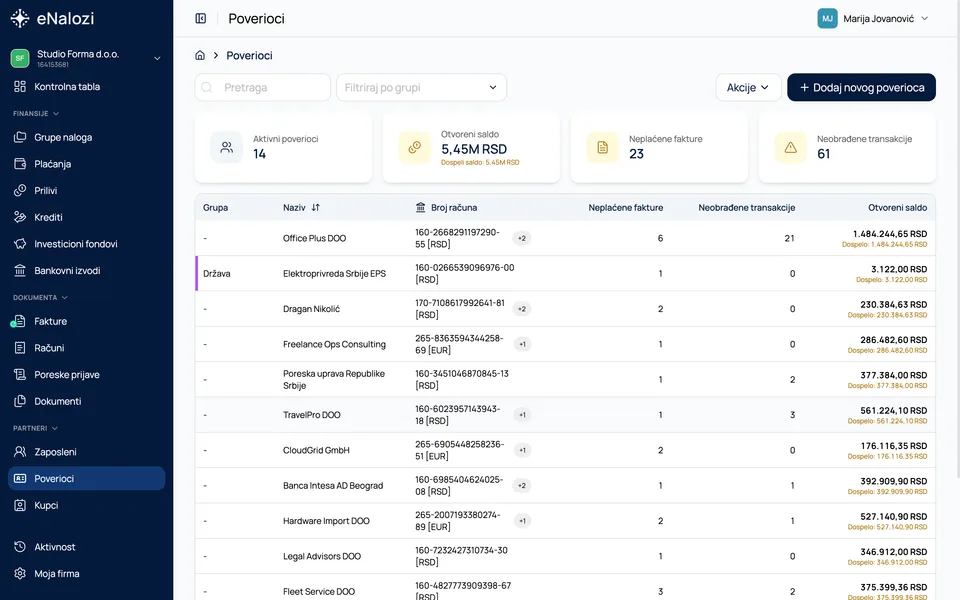Click the Zaposleni person icon
Image resolution: width=960 pixels, height=600 pixels.
pos(20,452)
